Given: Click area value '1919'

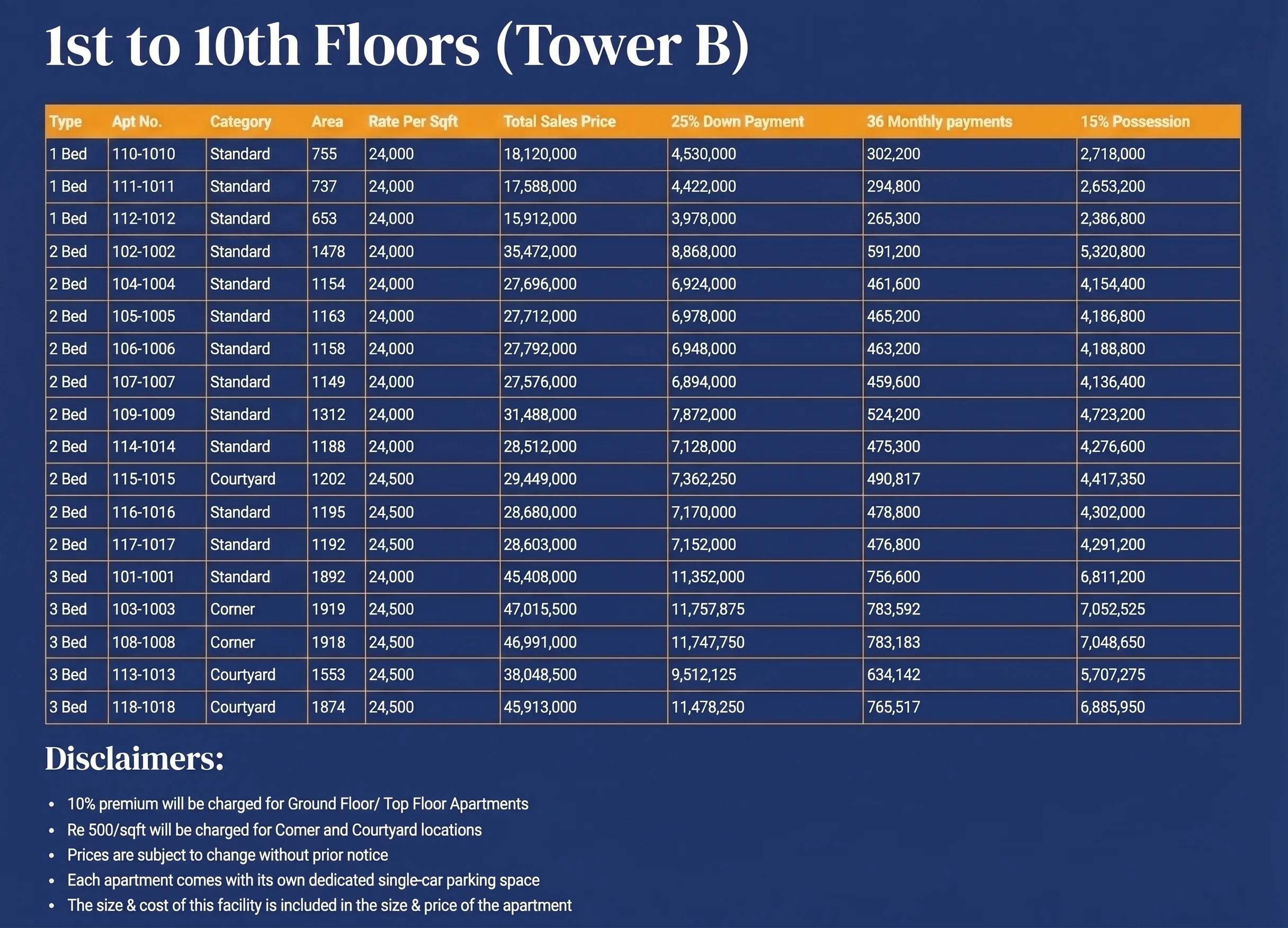Looking at the screenshot, I should coord(328,609).
